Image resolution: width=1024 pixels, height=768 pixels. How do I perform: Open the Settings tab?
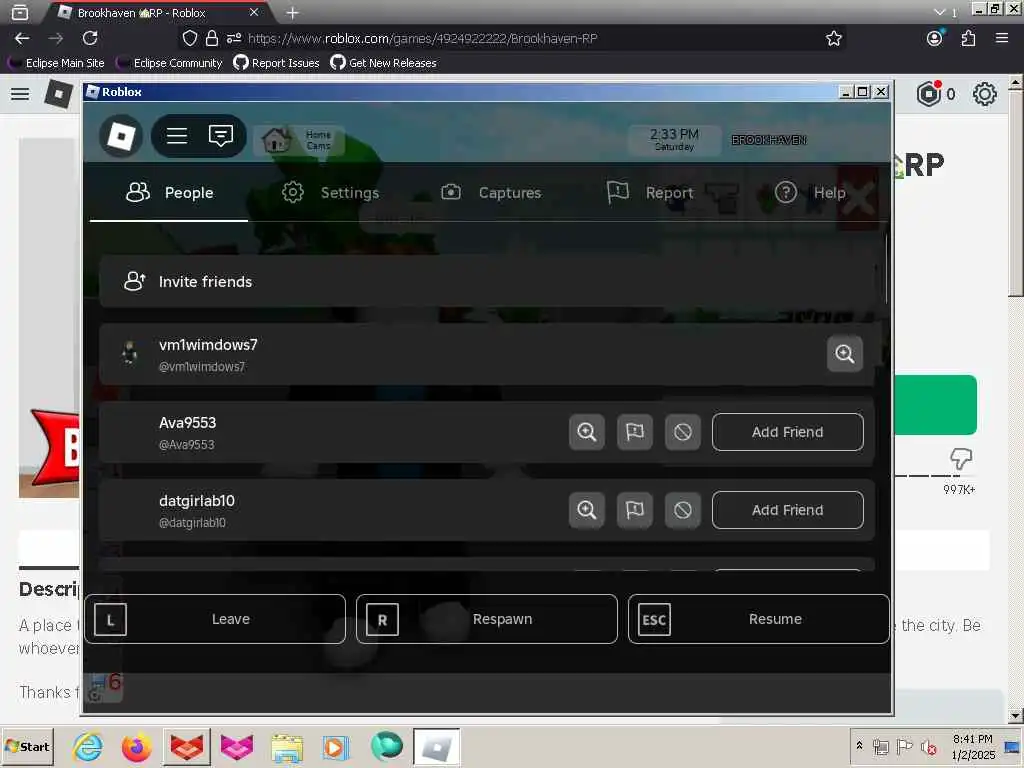click(330, 193)
